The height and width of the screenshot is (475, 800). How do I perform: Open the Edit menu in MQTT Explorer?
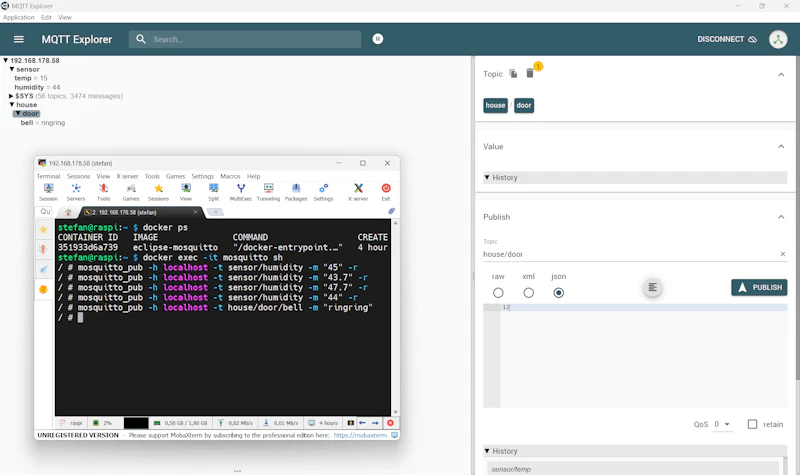(46, 17)
